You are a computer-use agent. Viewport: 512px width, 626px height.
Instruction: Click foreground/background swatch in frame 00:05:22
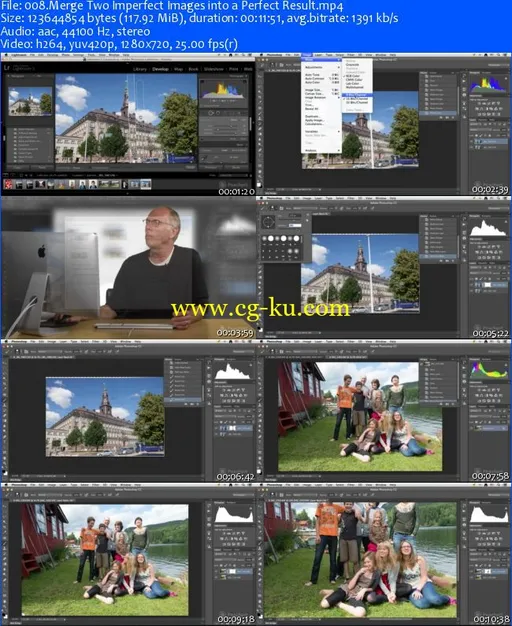(259, 330)
